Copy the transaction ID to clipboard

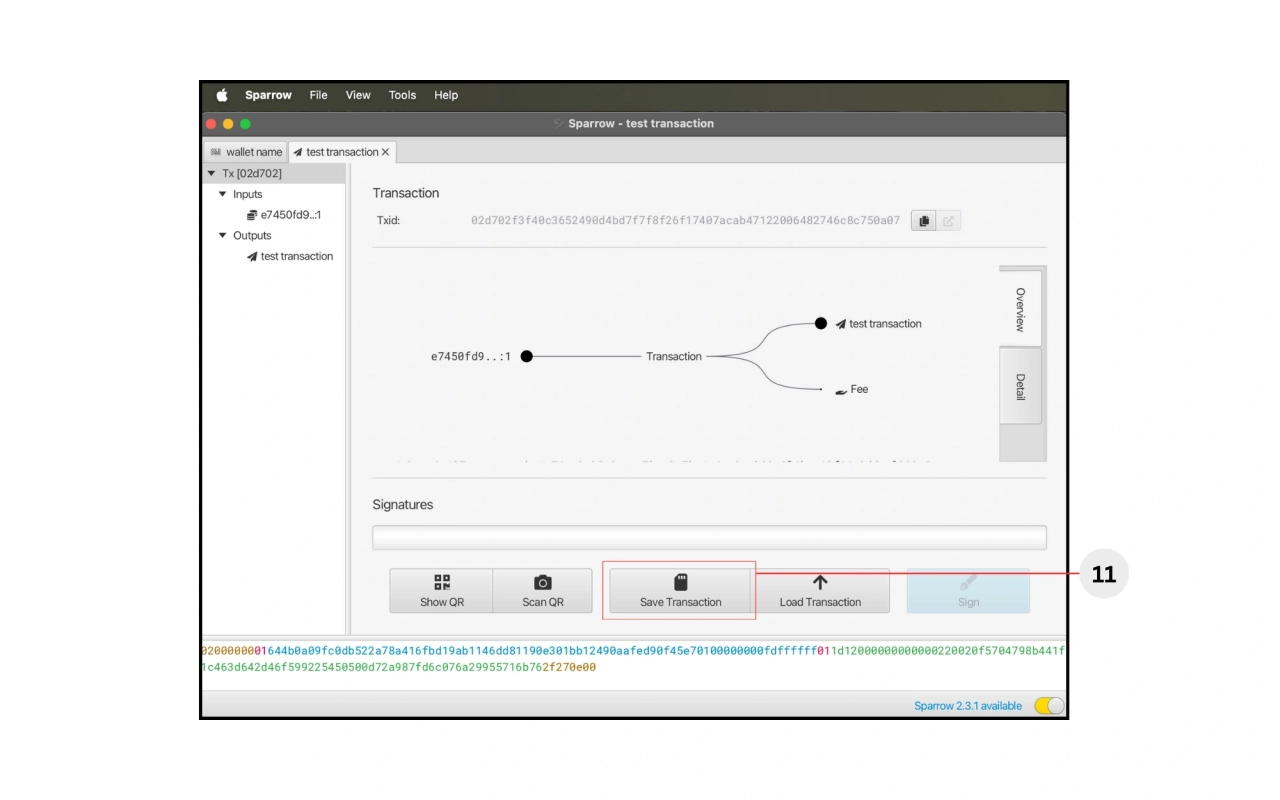point(924,221)
